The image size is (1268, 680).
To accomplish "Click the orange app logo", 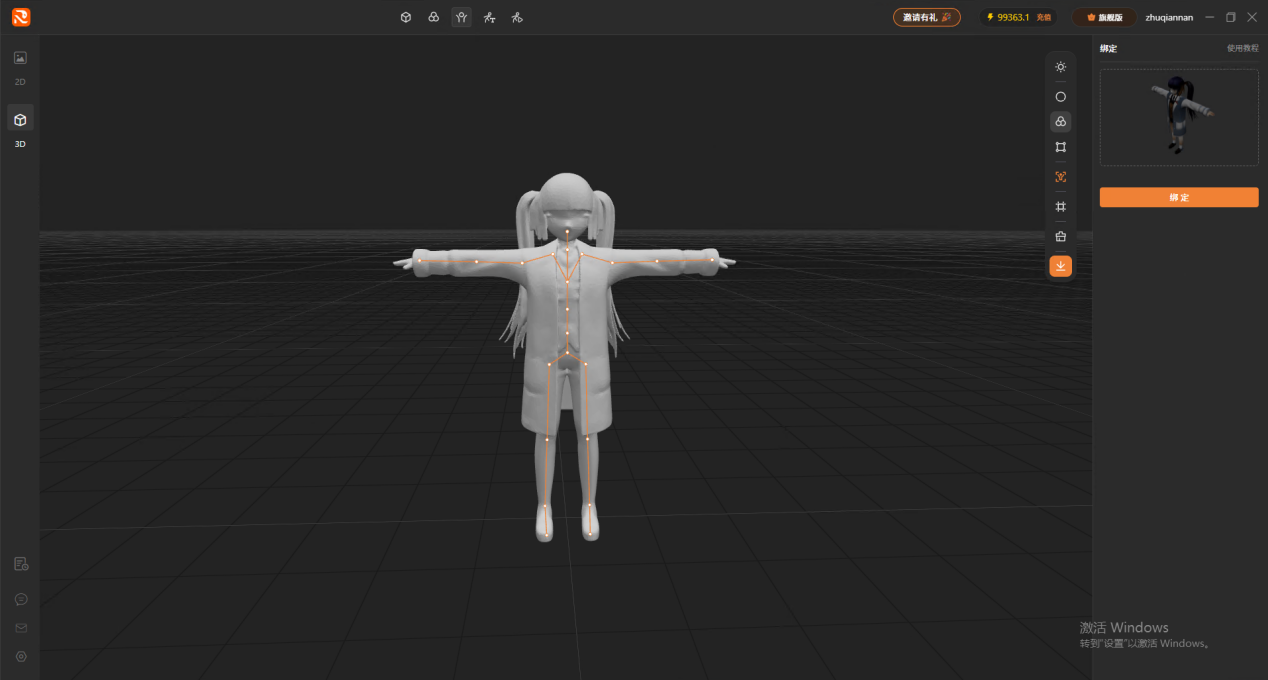I will (x=21, y=17).
